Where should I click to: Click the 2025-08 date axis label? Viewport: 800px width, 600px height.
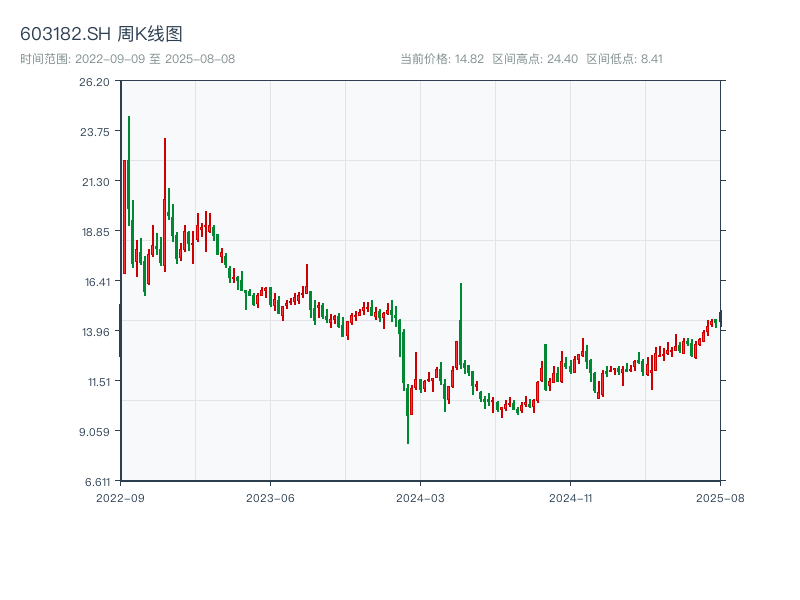point(720,497)
